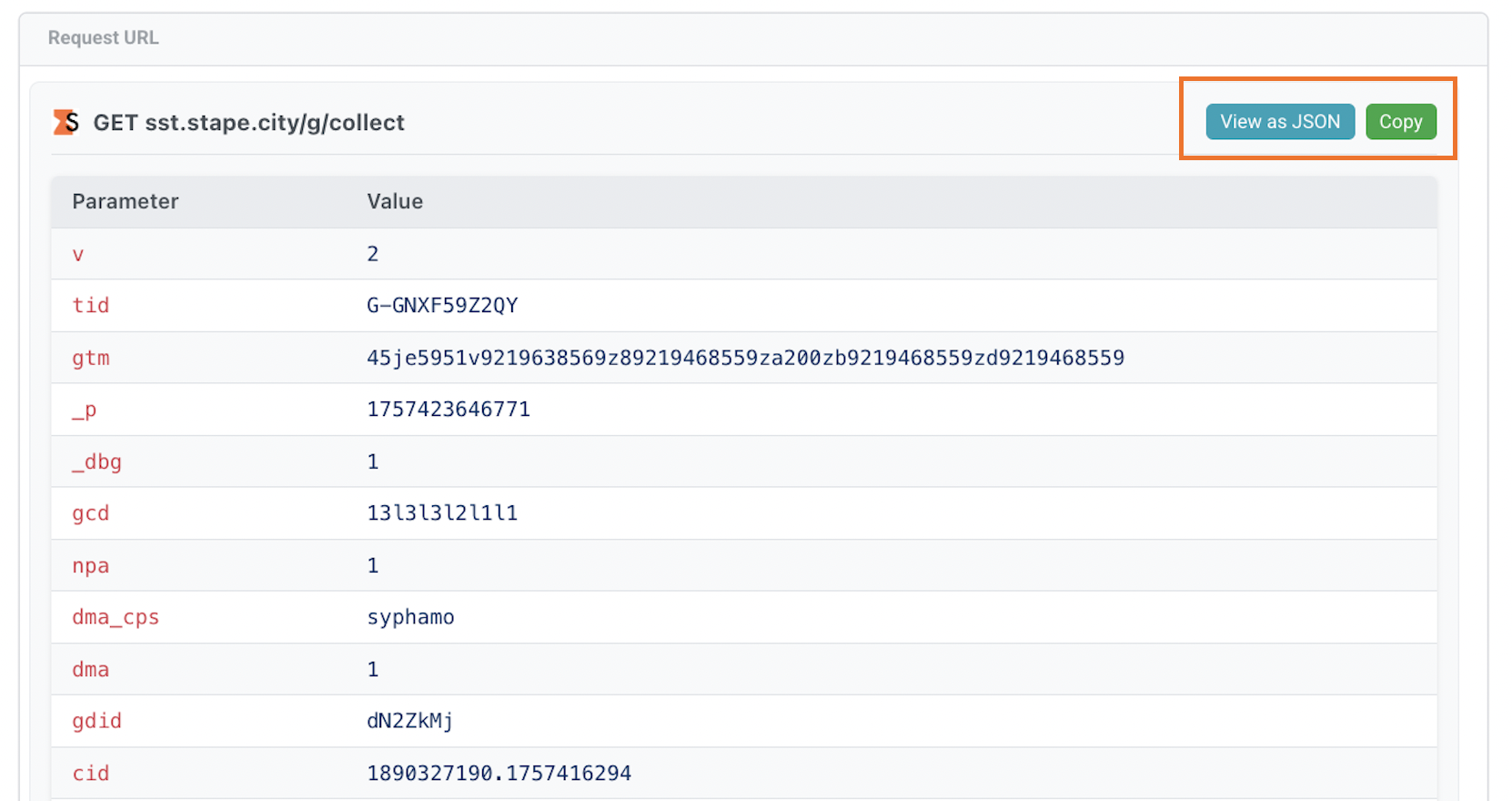Select the value dN2ZkMj
1512x801 pixels.
pyautogui.click(x=410, y=721)
